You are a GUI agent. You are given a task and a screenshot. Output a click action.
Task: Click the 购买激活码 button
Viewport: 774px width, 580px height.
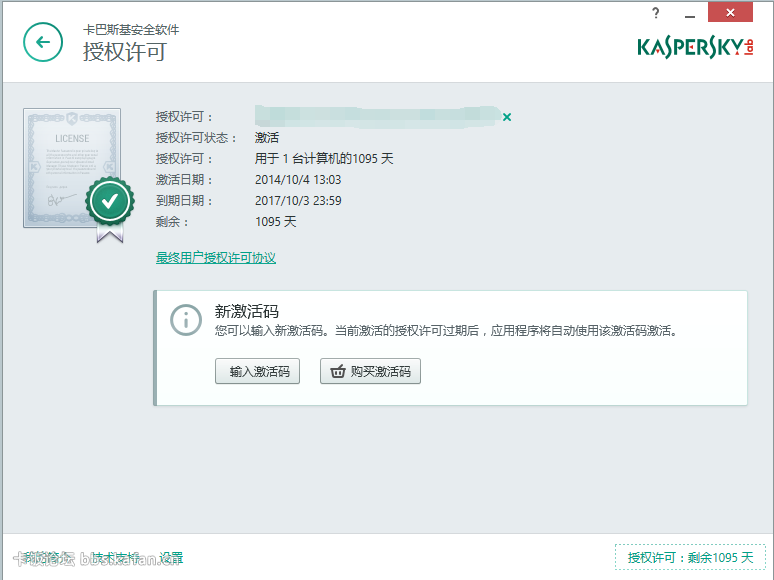pos(370,371)
